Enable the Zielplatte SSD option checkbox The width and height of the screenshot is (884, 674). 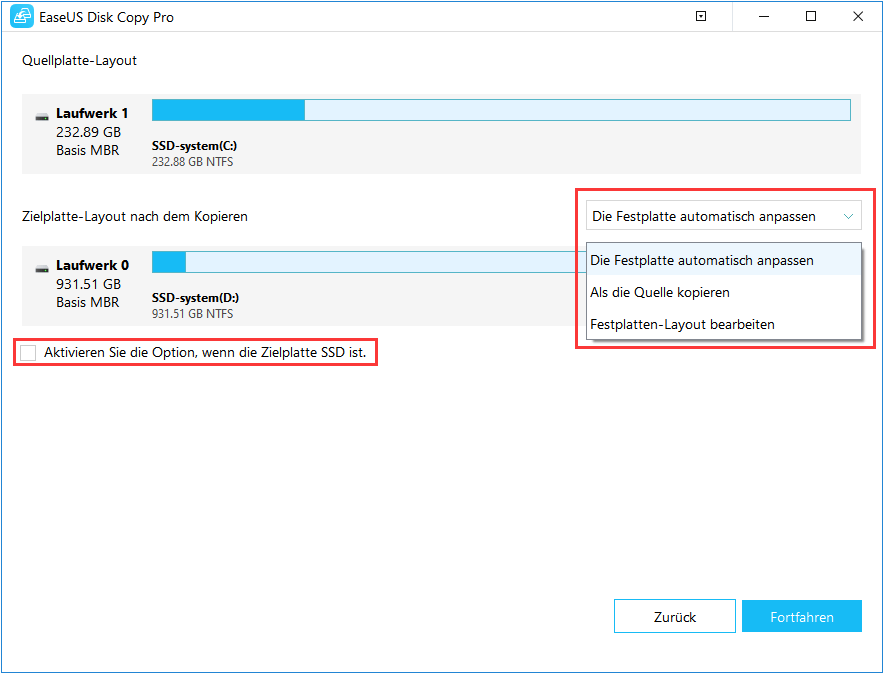(28, 353)
